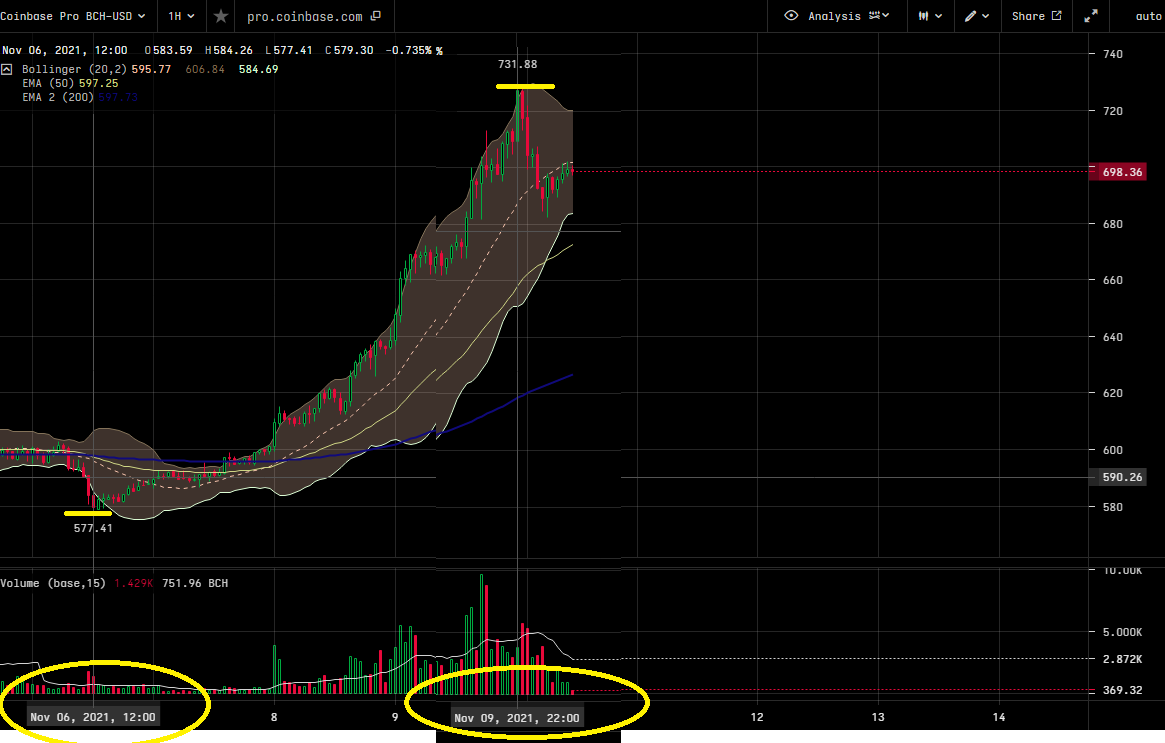Click the volume reading 751.96 BCH
1165x743 pixels.
[195, 583]
